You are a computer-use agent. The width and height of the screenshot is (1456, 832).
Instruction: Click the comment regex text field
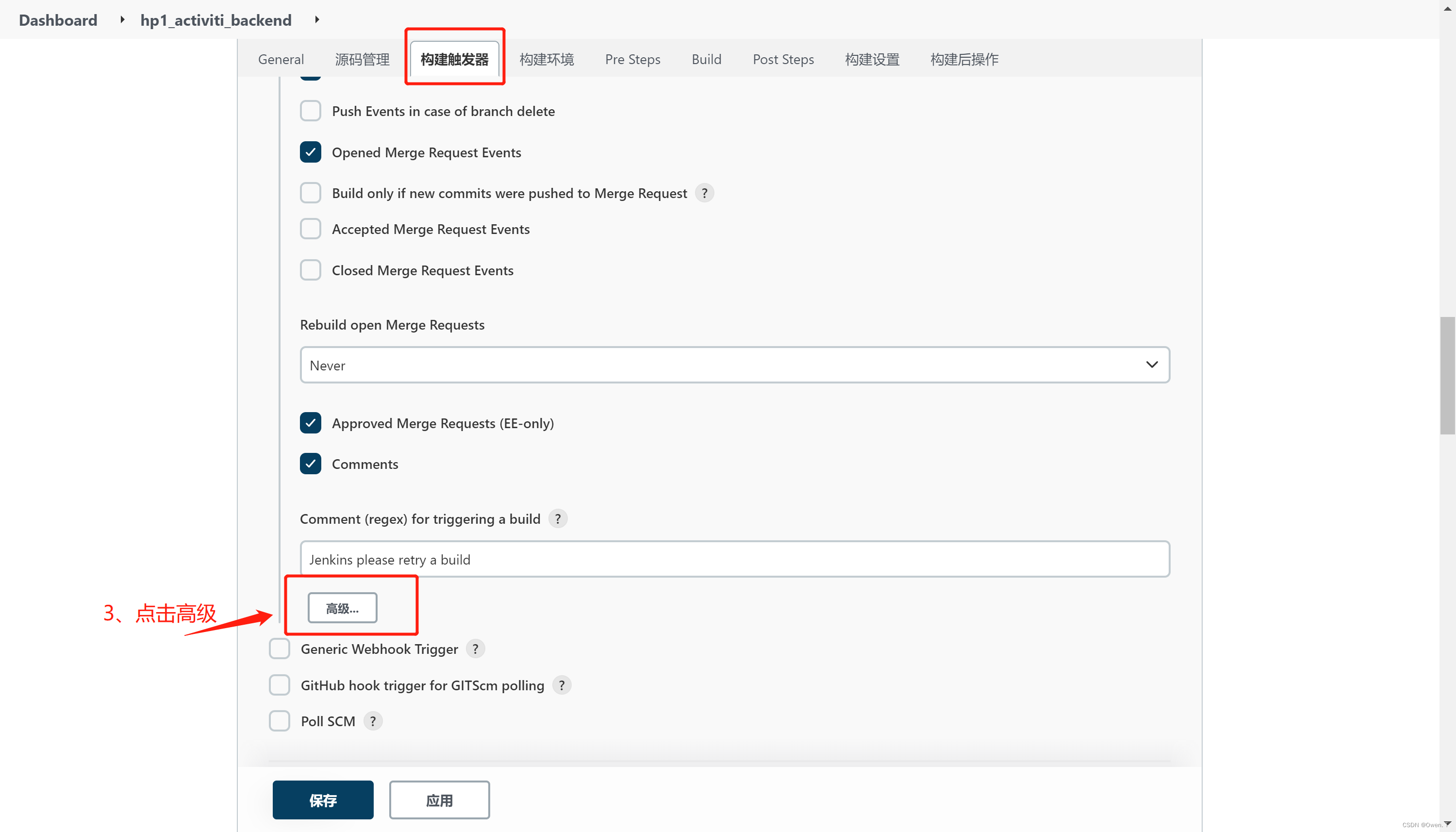click(x=735, y=559)
